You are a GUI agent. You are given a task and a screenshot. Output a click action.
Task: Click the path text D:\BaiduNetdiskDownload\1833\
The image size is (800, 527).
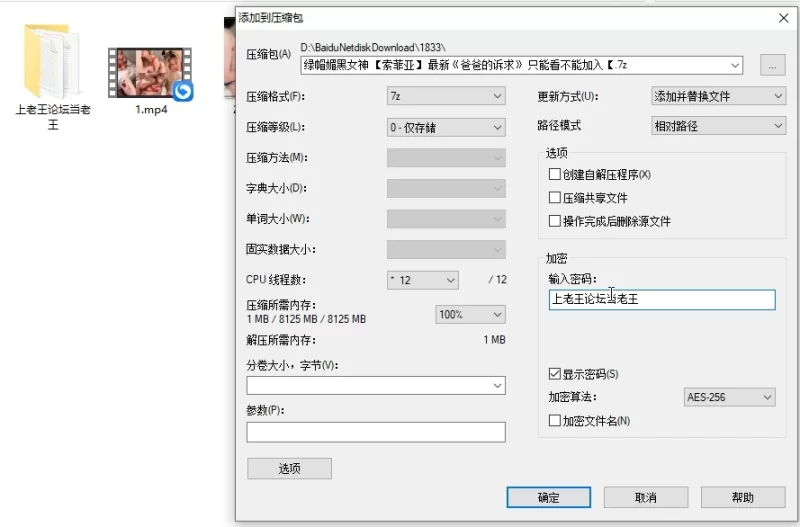coord(373,47)
